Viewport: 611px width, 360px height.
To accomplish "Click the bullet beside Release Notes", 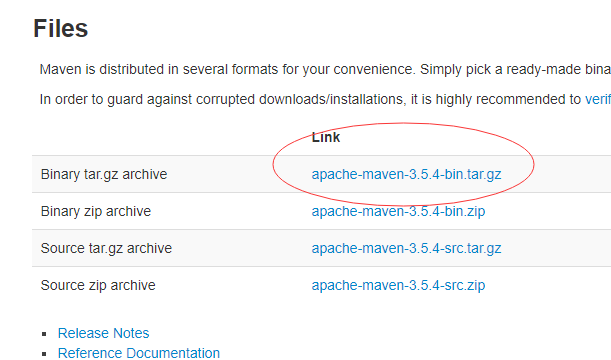I will pyautogui.click(x=44, y=334).
